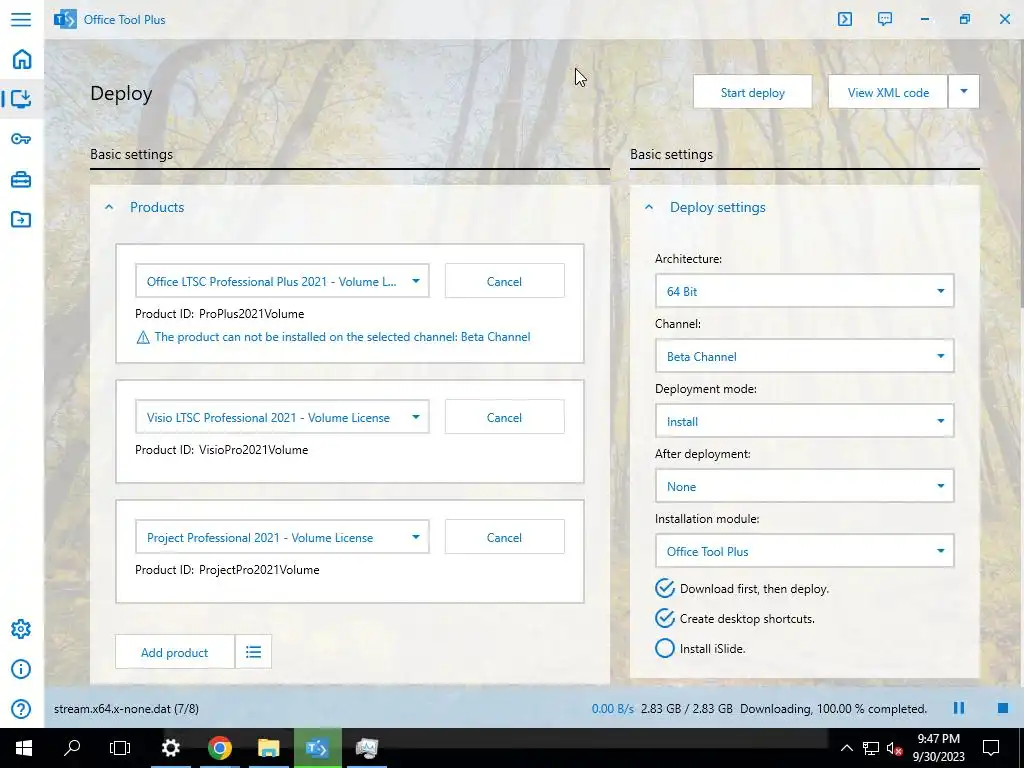The image size is (1024, 768).
Task: Open Task View on taskbar
Action: [x=120, y=748]
